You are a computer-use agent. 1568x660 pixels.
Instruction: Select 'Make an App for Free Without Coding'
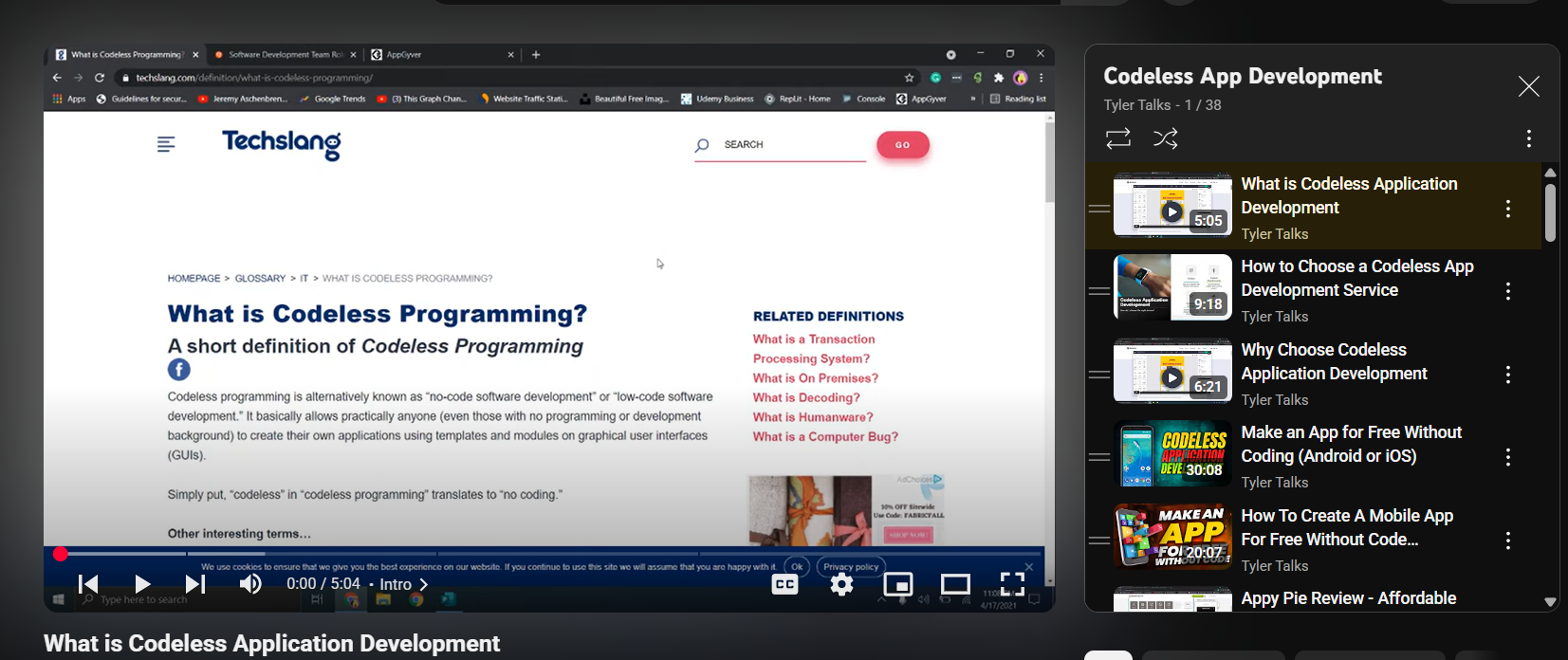pyautogui.click(x=1351, y=444)
